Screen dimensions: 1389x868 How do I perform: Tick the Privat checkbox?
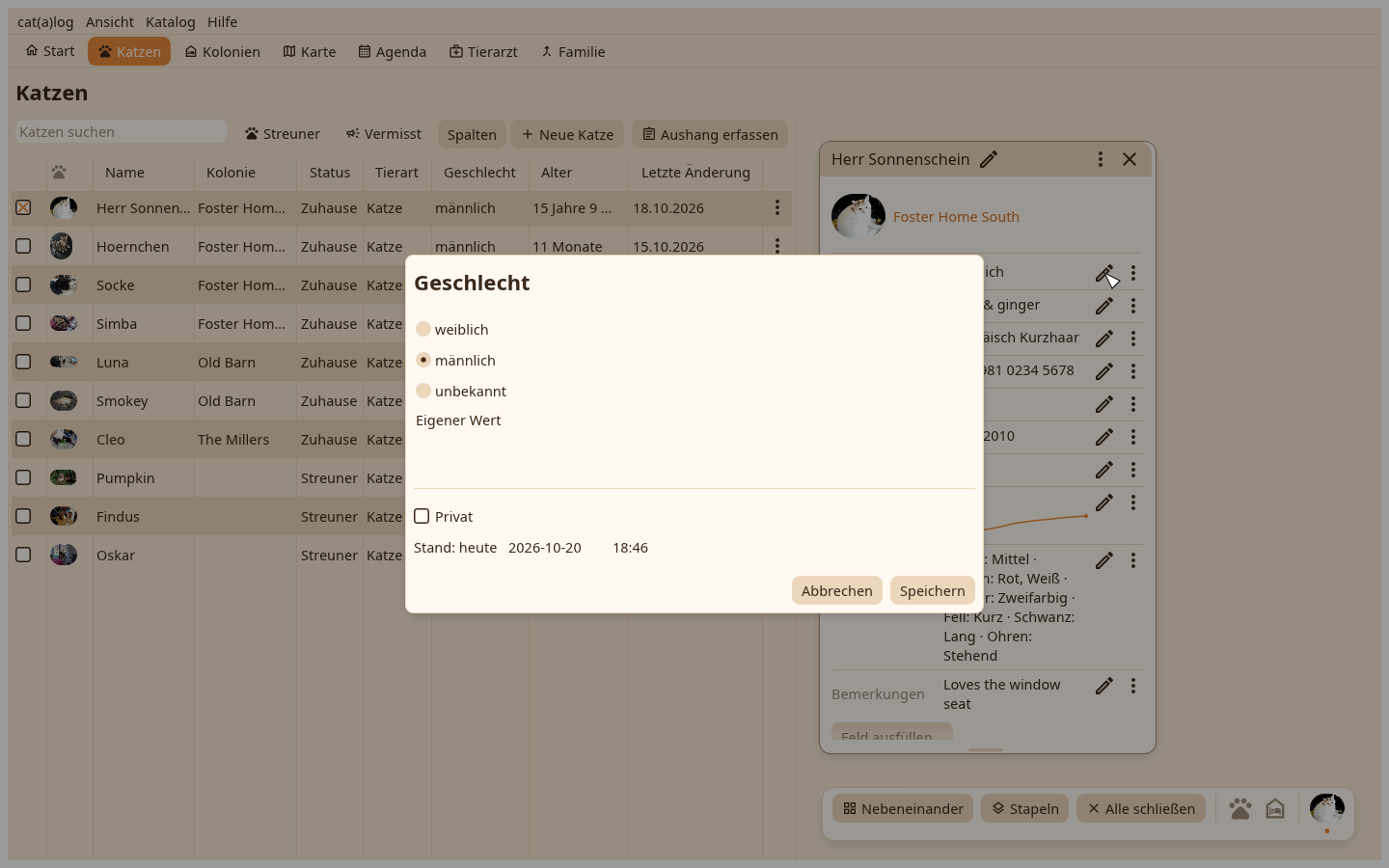(422, 516)
